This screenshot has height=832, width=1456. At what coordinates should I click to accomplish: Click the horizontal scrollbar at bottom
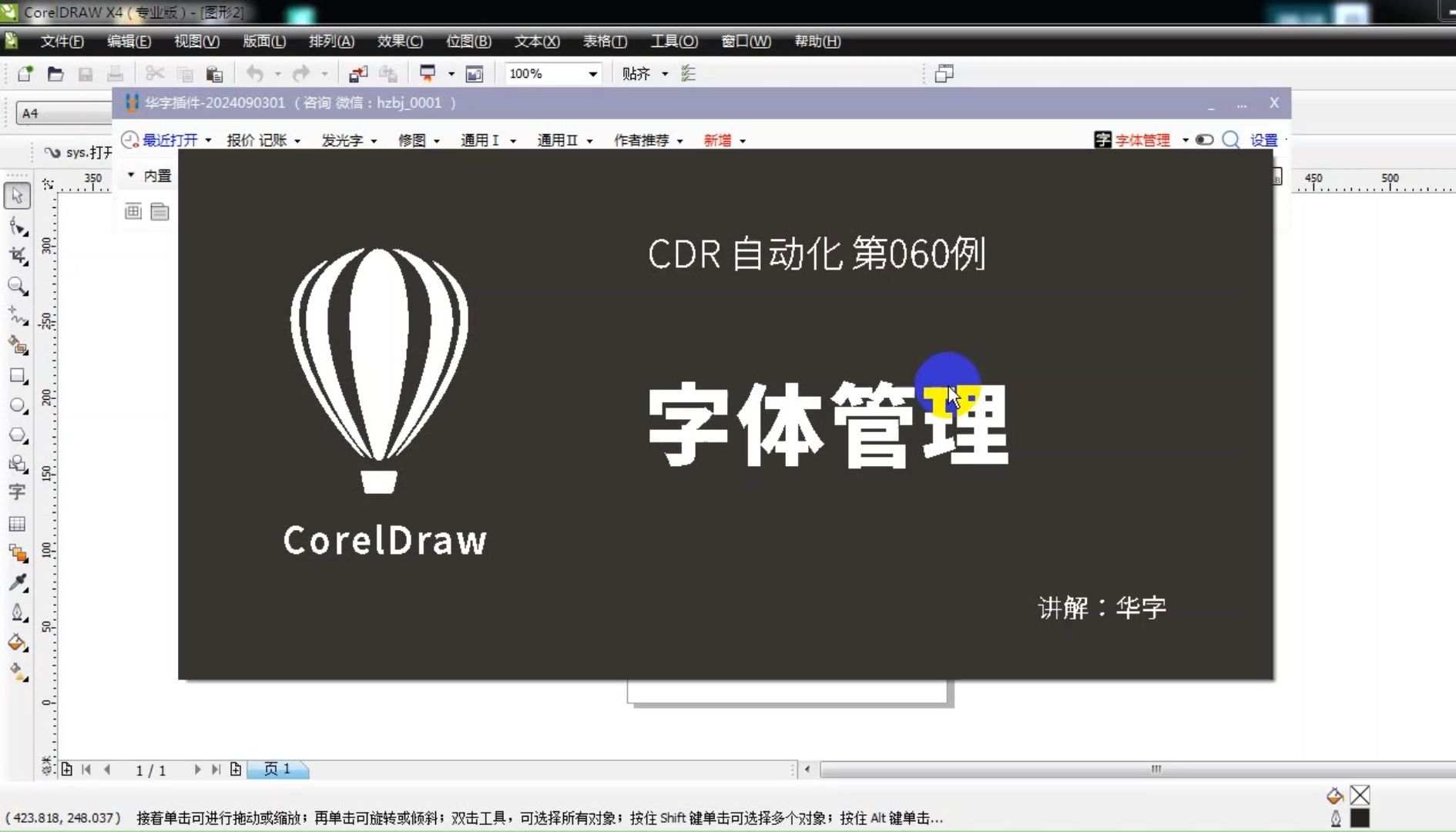pos(1137,769)
